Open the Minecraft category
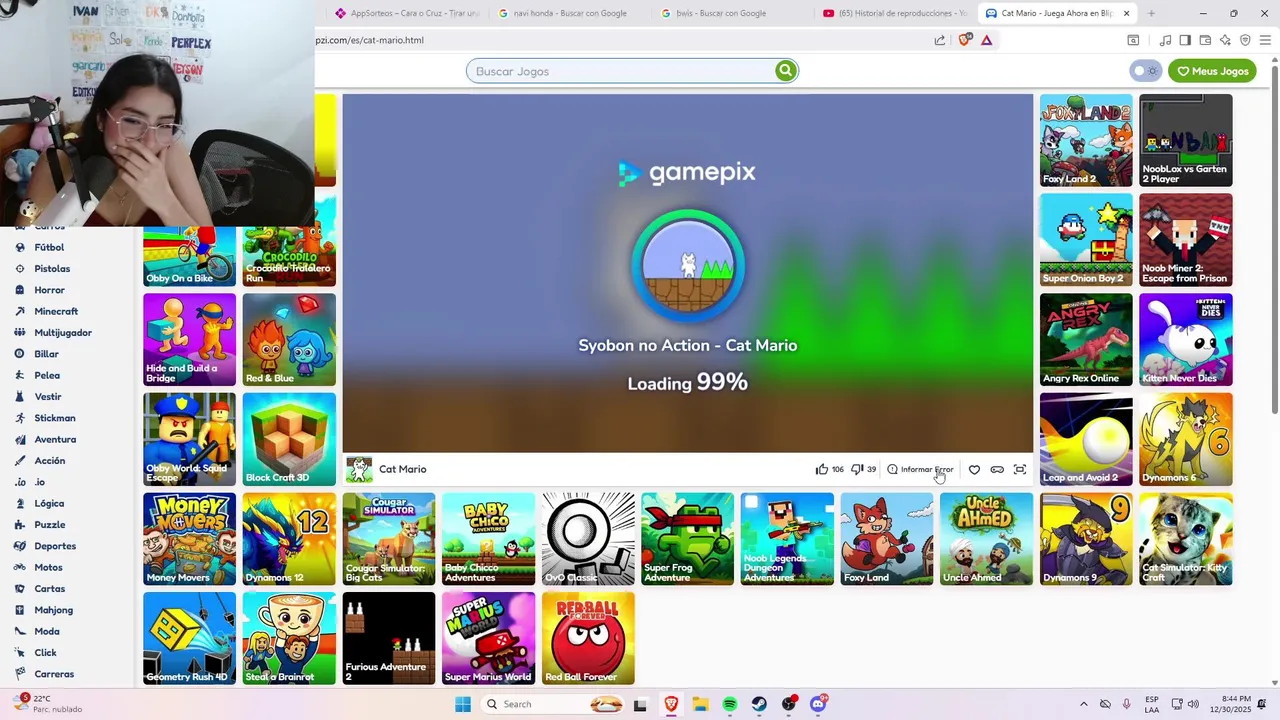 (x=56, y=311)
